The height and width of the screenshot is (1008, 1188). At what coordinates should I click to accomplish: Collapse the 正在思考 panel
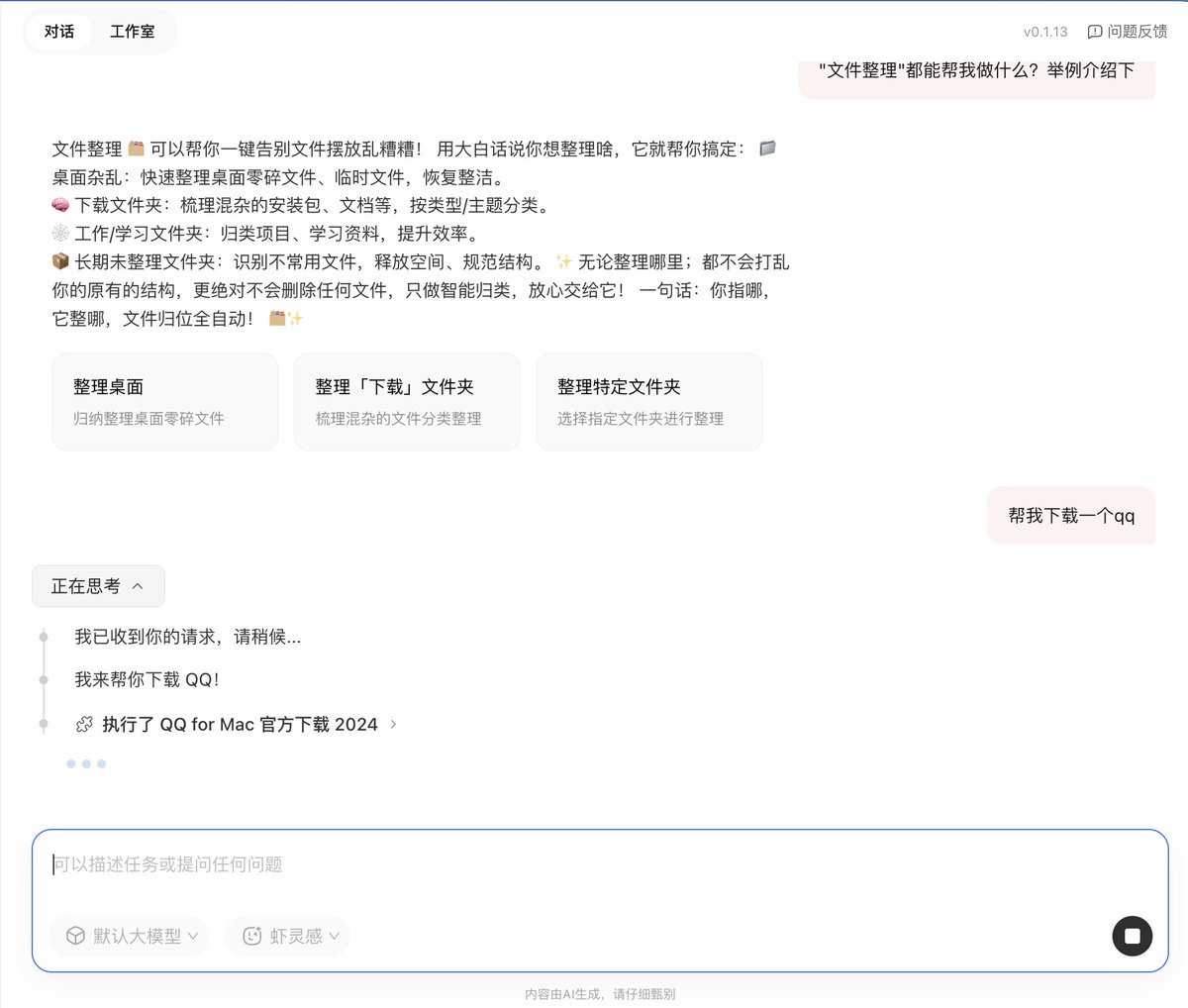(98, 585)
